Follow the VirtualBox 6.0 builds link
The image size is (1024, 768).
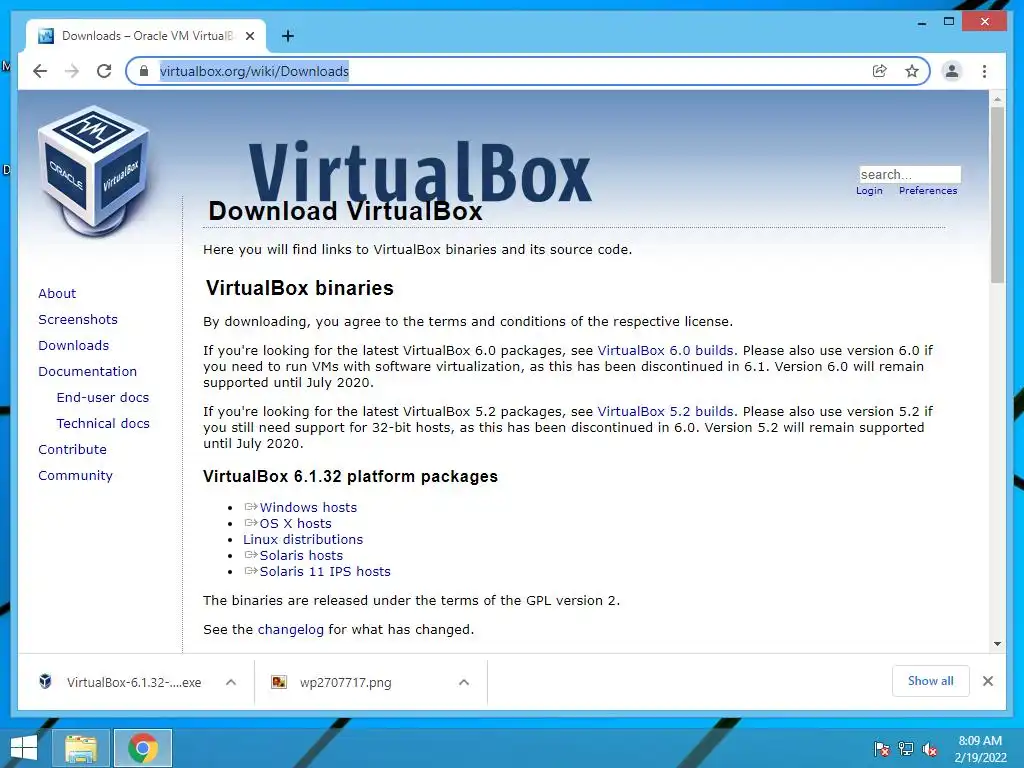pyautogui.click(x=665, y=351)
